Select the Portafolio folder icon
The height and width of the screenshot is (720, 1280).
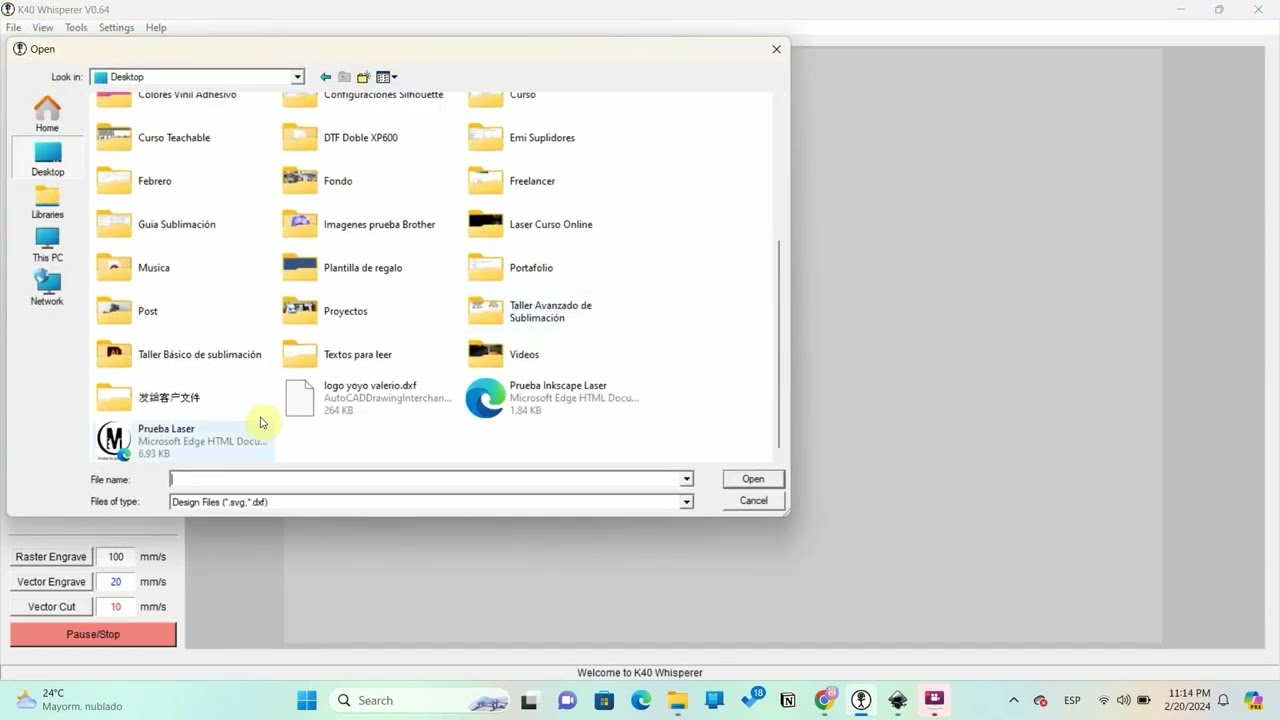coord(486,267)
